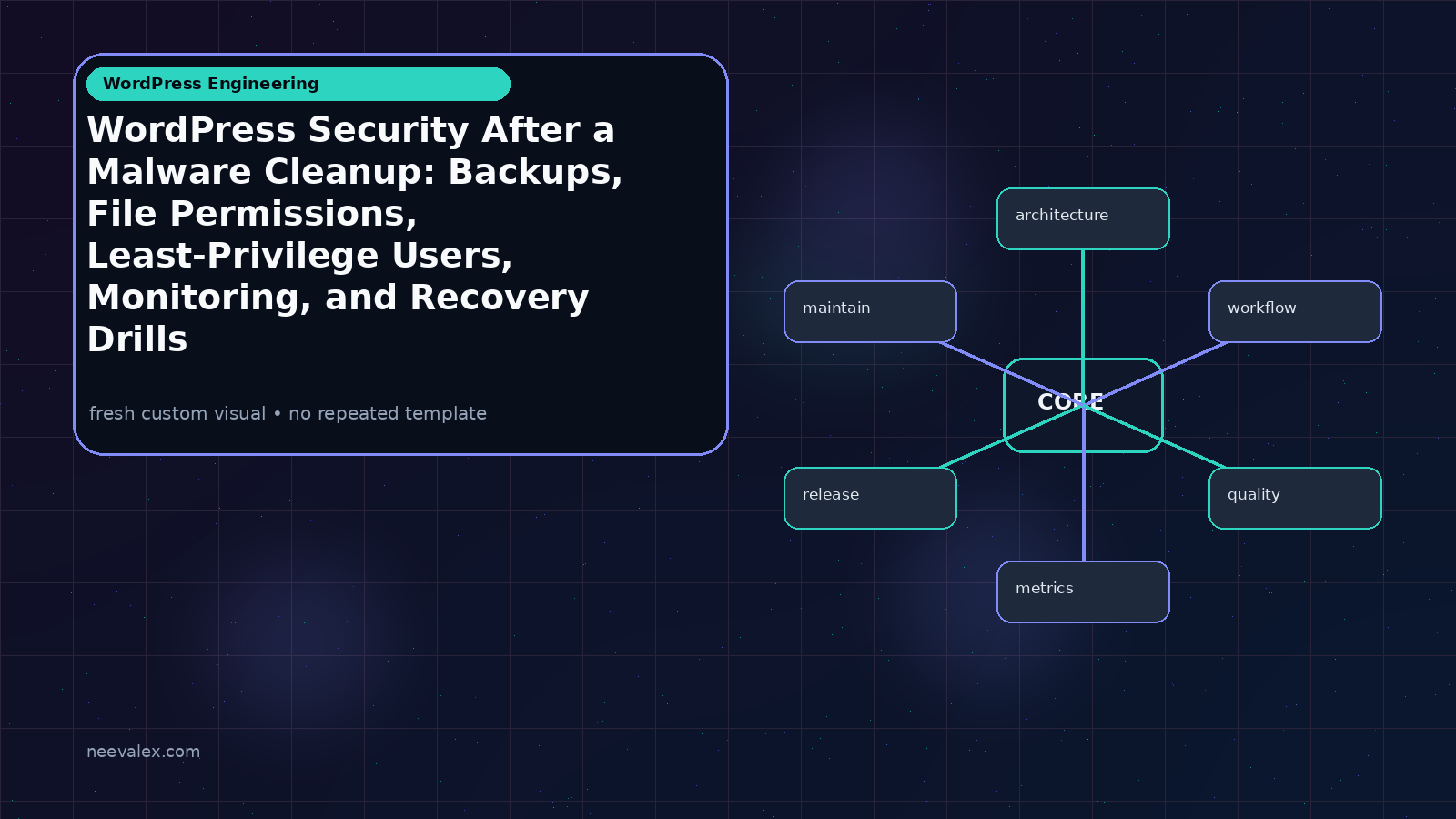The width and height of the screenshot is (1456, 819).
Task: Choose the release node
Action: [870, 498]
